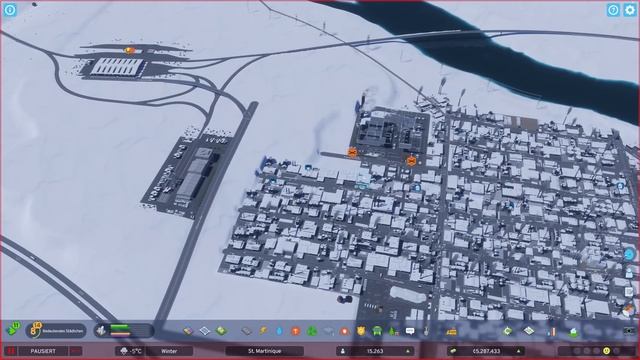Open the citizen happiness smiley indicator
The height and width of the screenshot is (360, 640).
point(607,351)
